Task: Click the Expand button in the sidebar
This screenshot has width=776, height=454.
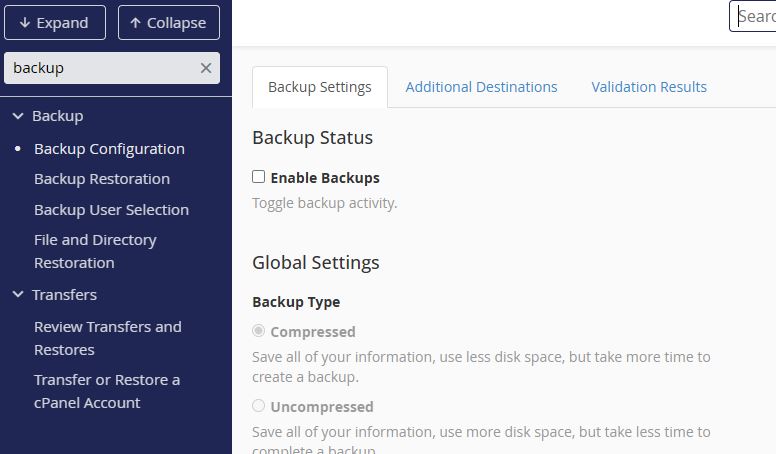Action: [x=55, y=23]
